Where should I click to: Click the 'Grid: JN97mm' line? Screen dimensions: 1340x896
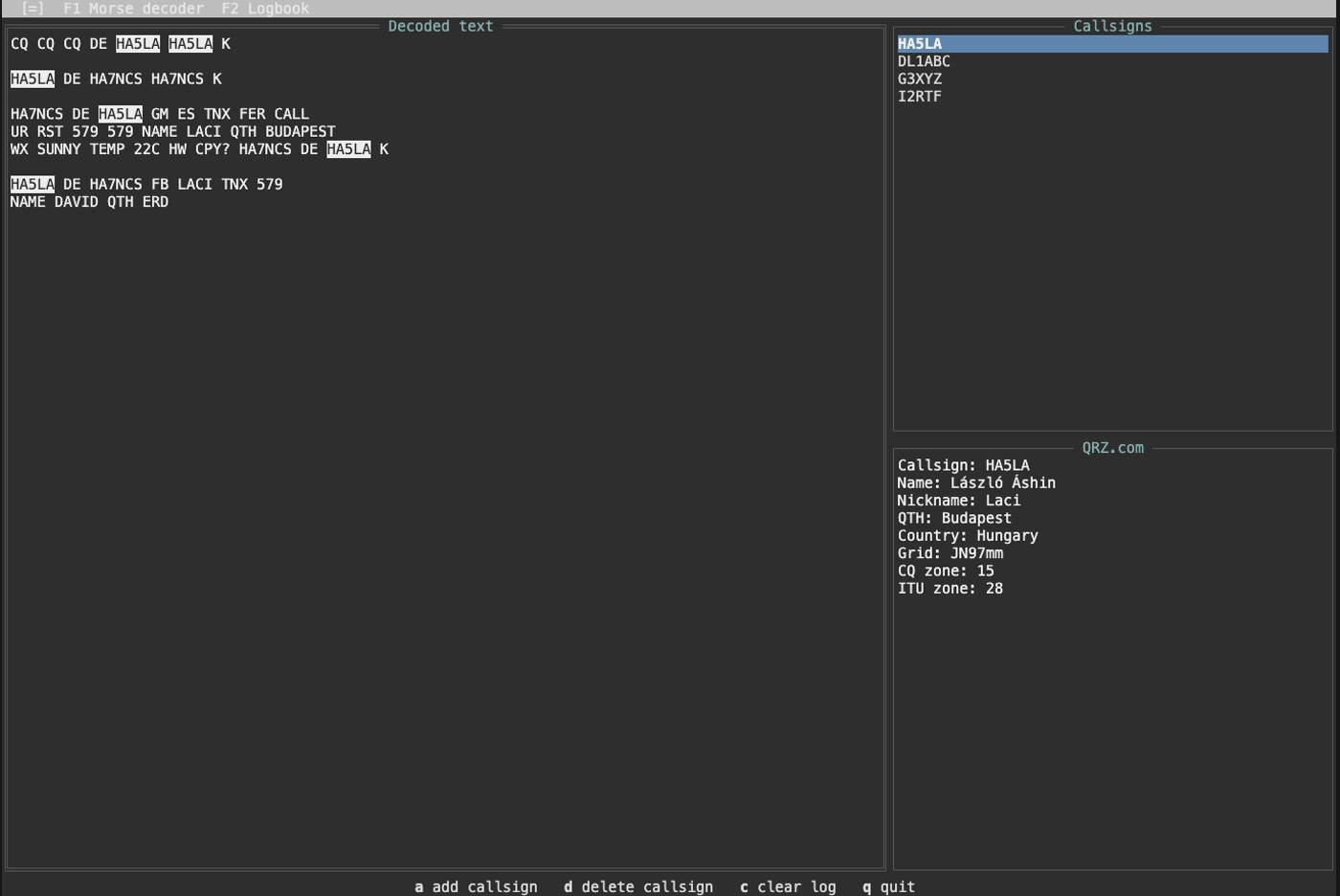[950, 553]
